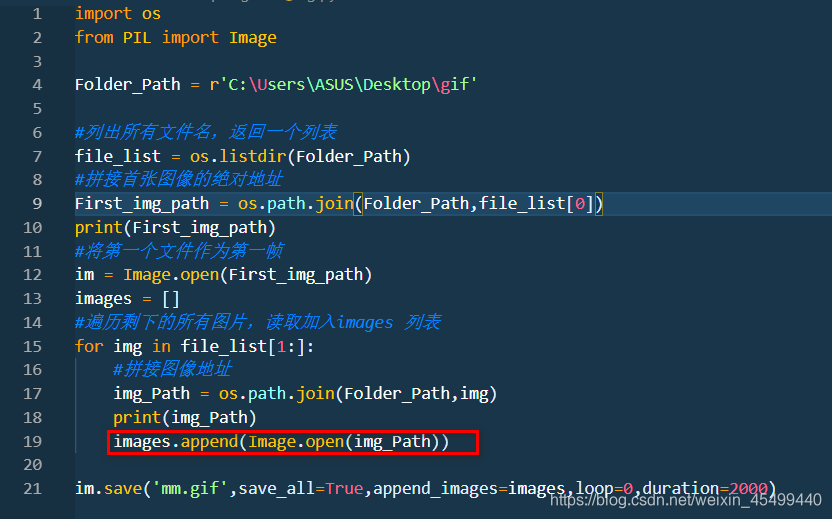Click 'images.append(Image.open(img_Path))' on line 19
The image size is (832, 519).
[281, 442]
